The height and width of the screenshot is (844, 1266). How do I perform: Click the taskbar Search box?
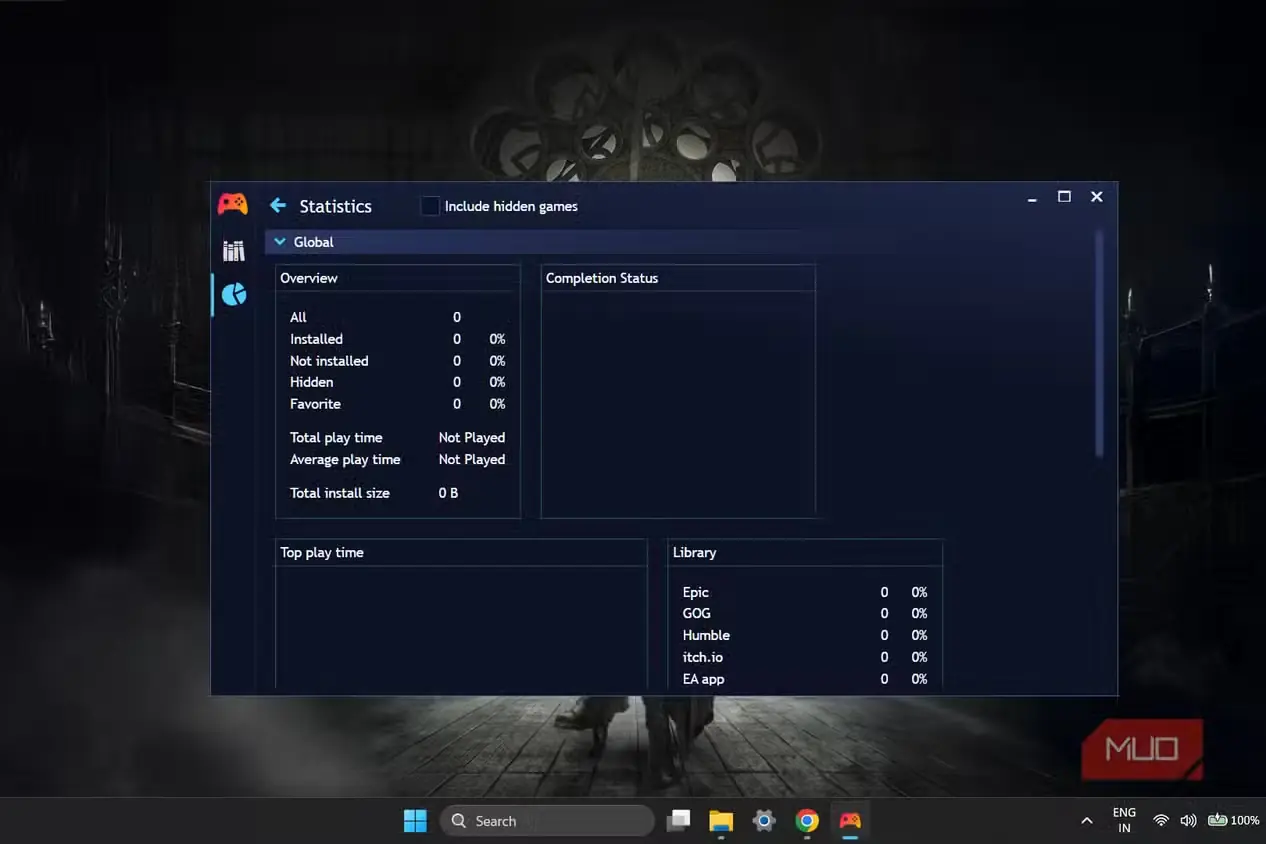point(547,821)
